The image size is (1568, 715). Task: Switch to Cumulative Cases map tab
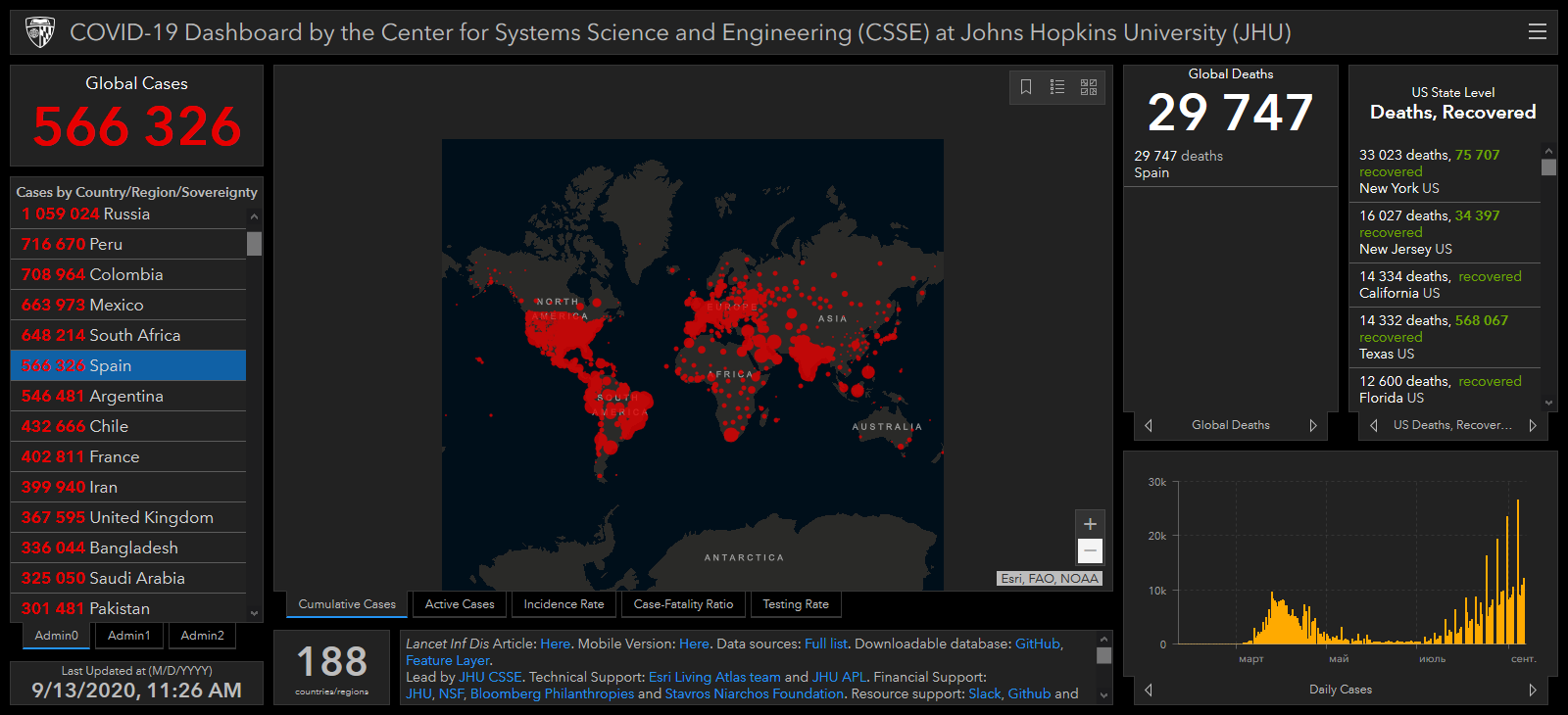[x=347, y=604]
